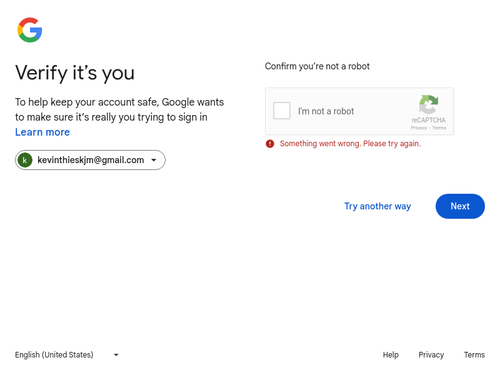This screenshot has height=375, width=500.
Task: Click the language dropdown arrow in footer
Action: [116, 355]
